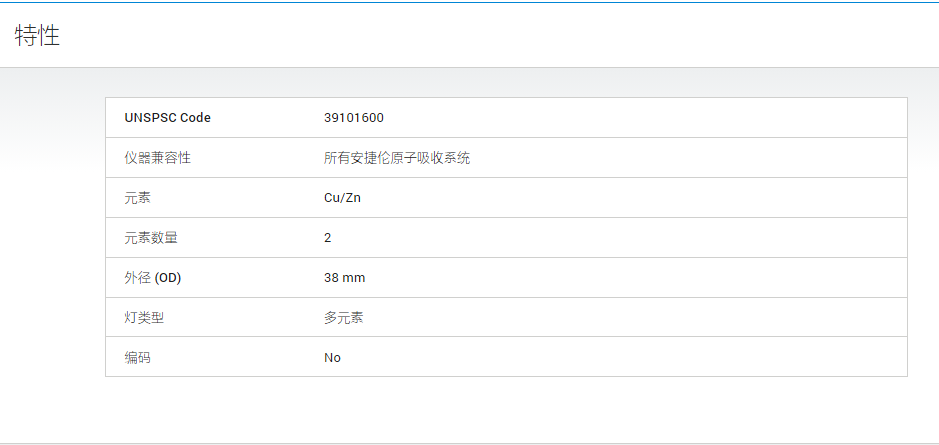
Task: Select the 多元素 lamp type value
Action: point(344,317)
